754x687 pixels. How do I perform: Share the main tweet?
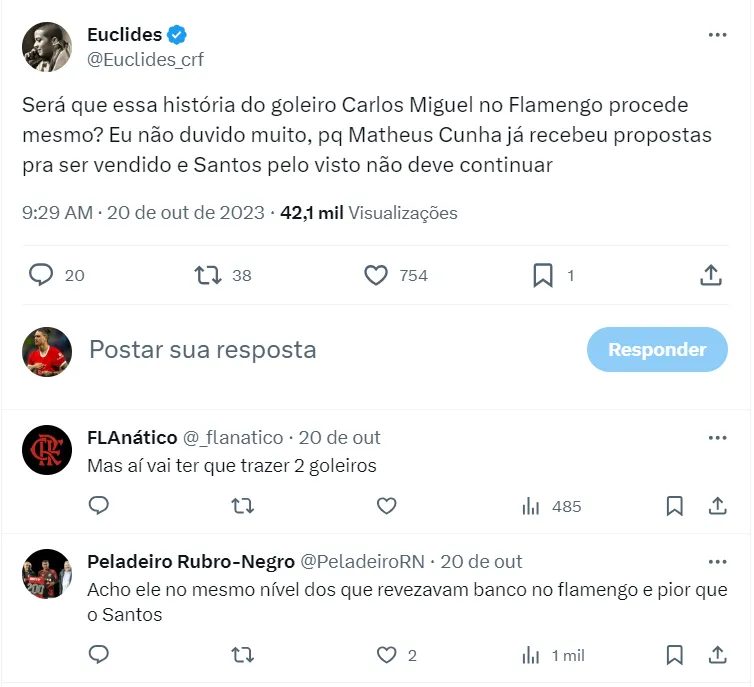pyautogui.click(x=710, y=275)
